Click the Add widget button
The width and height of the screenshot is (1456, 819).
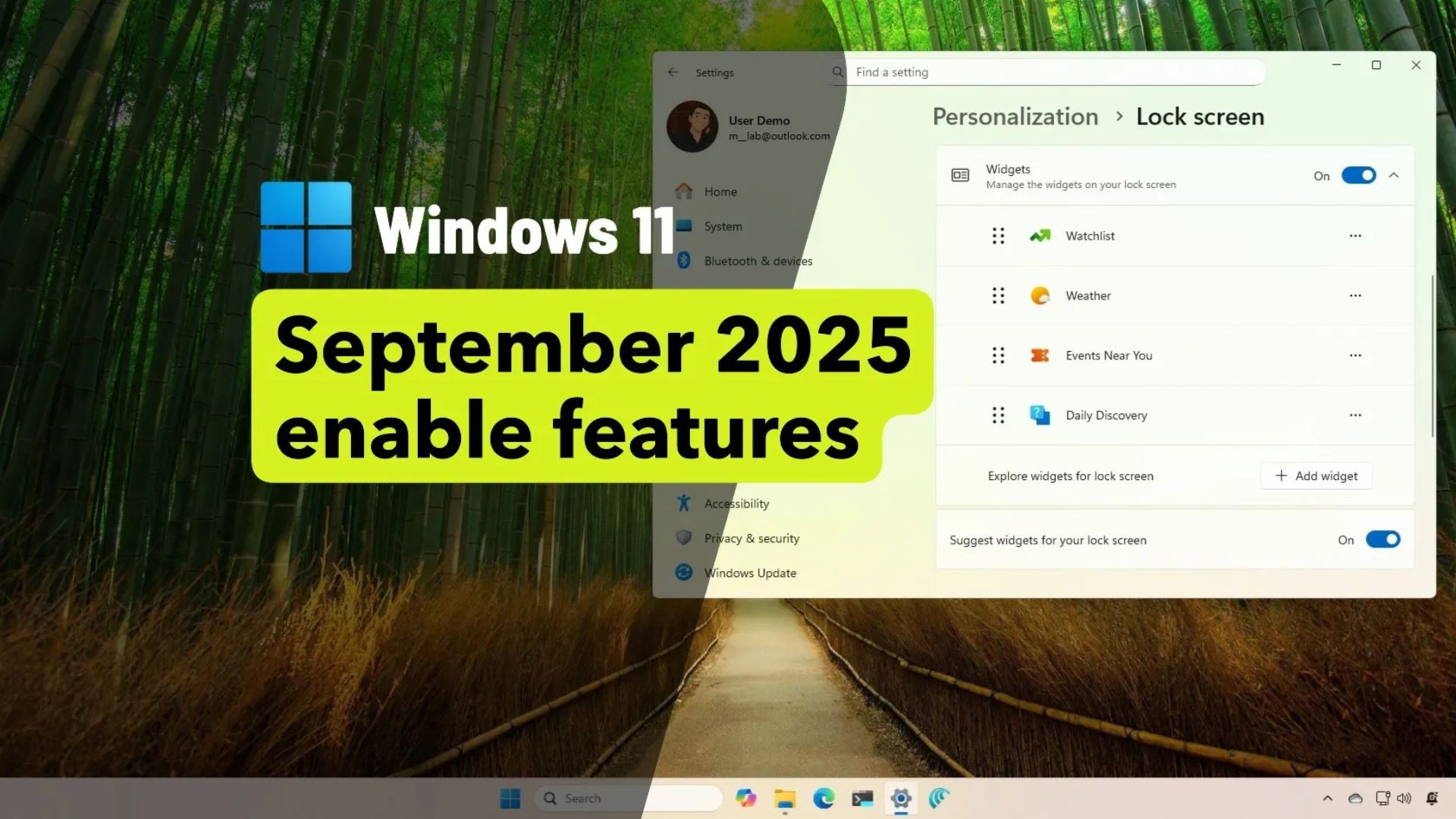(1316, 475)
